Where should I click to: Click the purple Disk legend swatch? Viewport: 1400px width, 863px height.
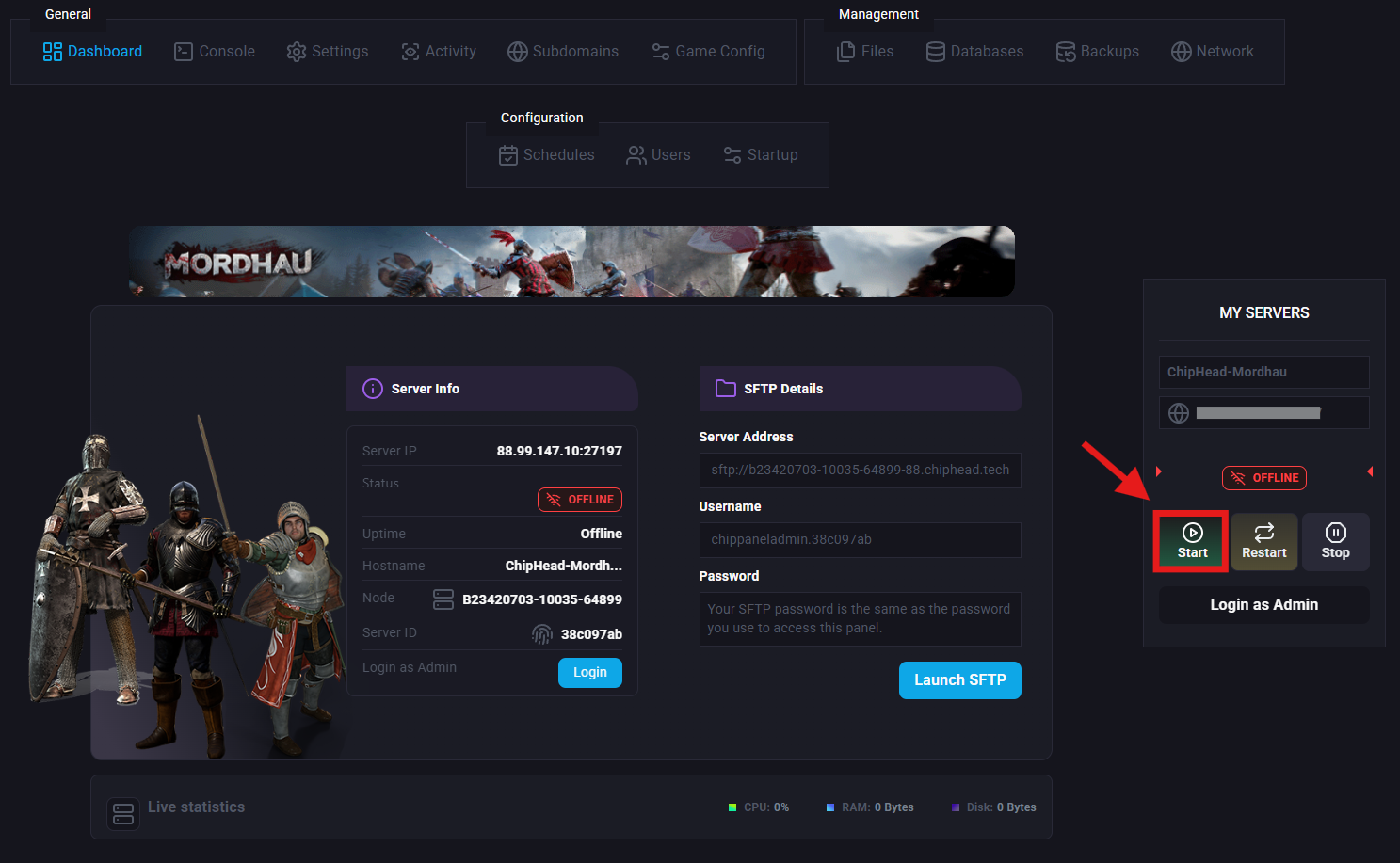[x=956, y=807]
